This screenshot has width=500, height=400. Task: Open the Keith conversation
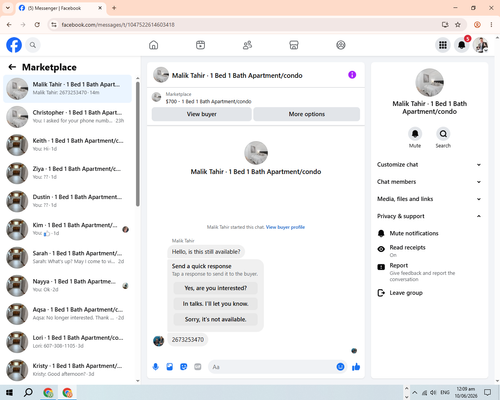[67, 145]
